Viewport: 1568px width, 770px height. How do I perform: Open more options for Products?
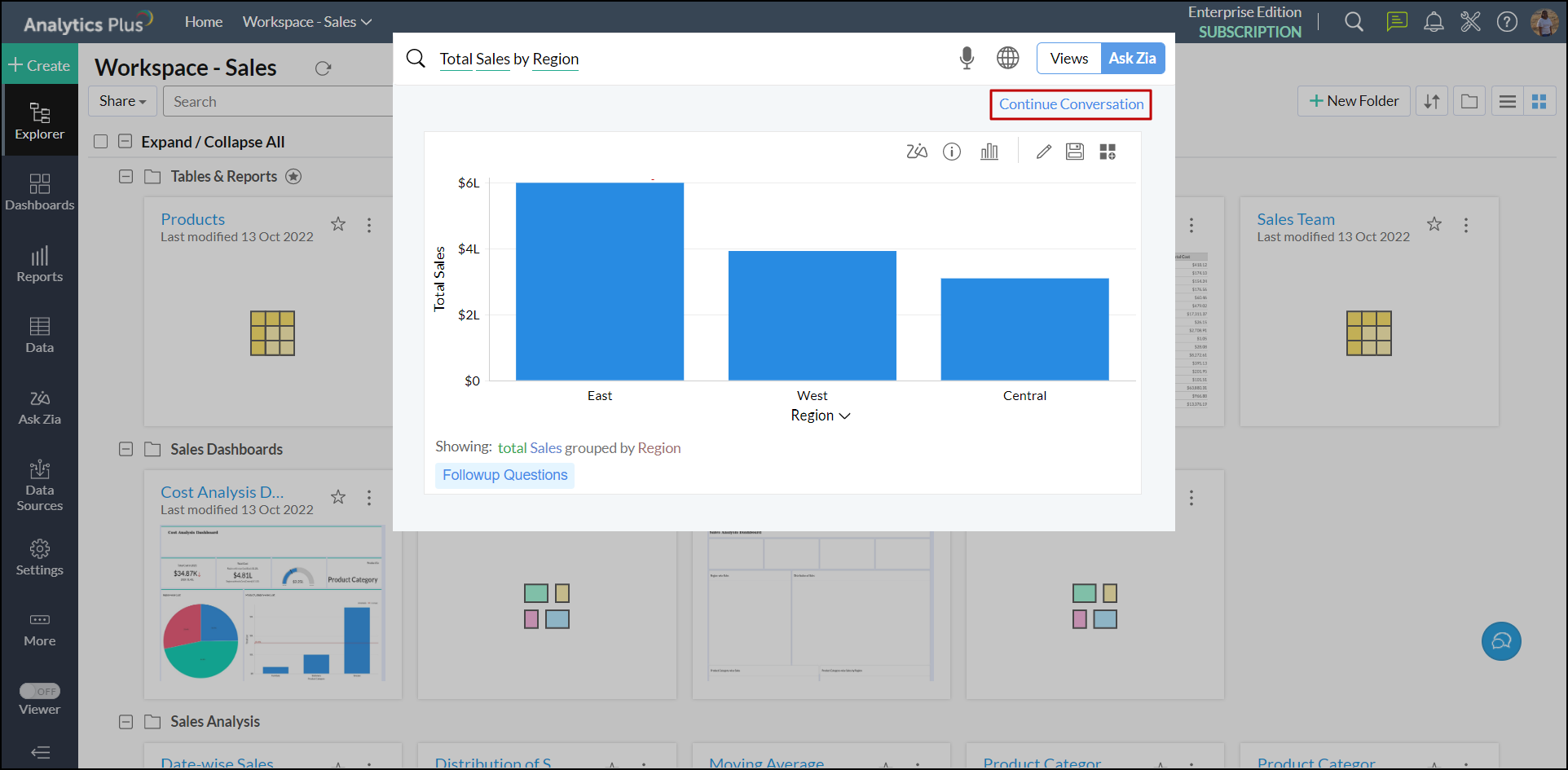(x=369, y=225)
